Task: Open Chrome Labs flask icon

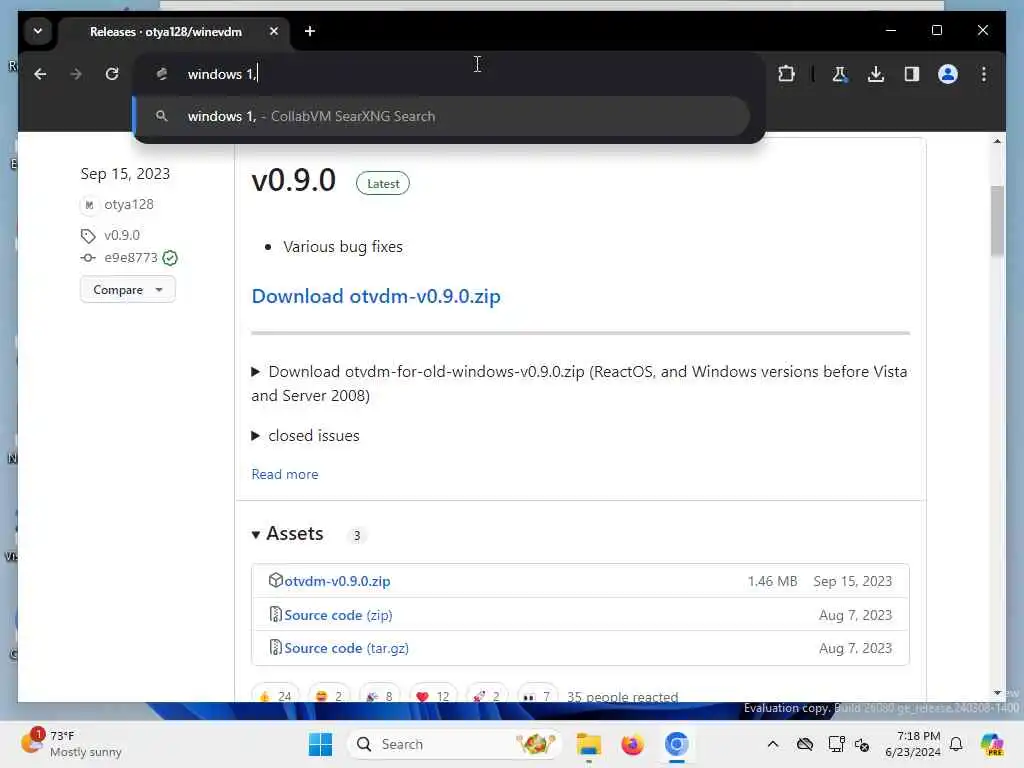Action: 840,74
